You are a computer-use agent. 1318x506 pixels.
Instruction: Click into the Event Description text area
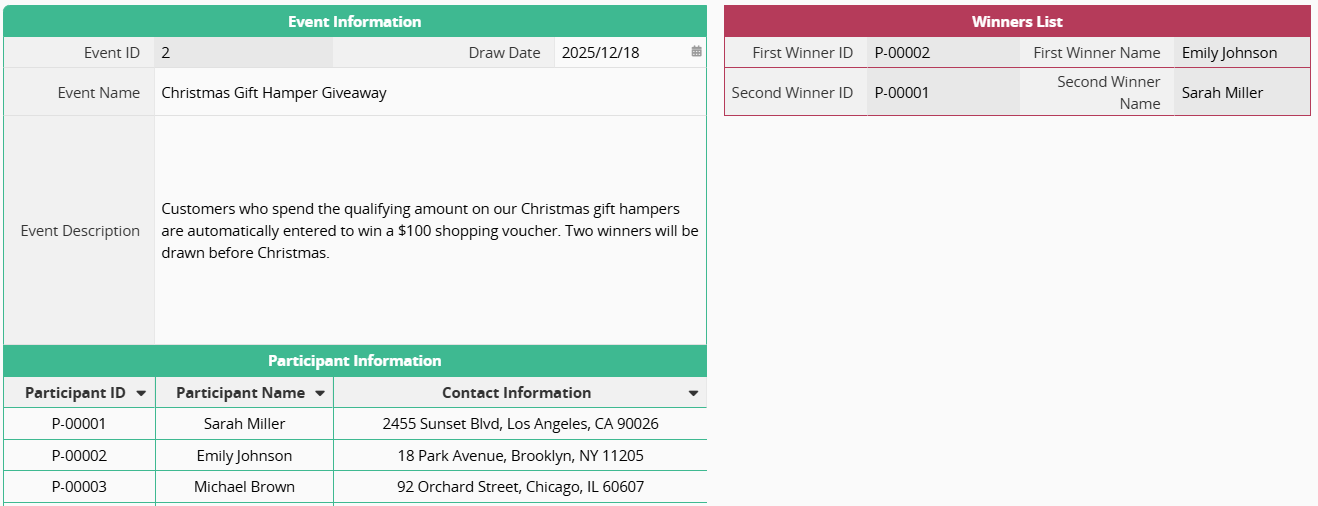coord(430,231)
